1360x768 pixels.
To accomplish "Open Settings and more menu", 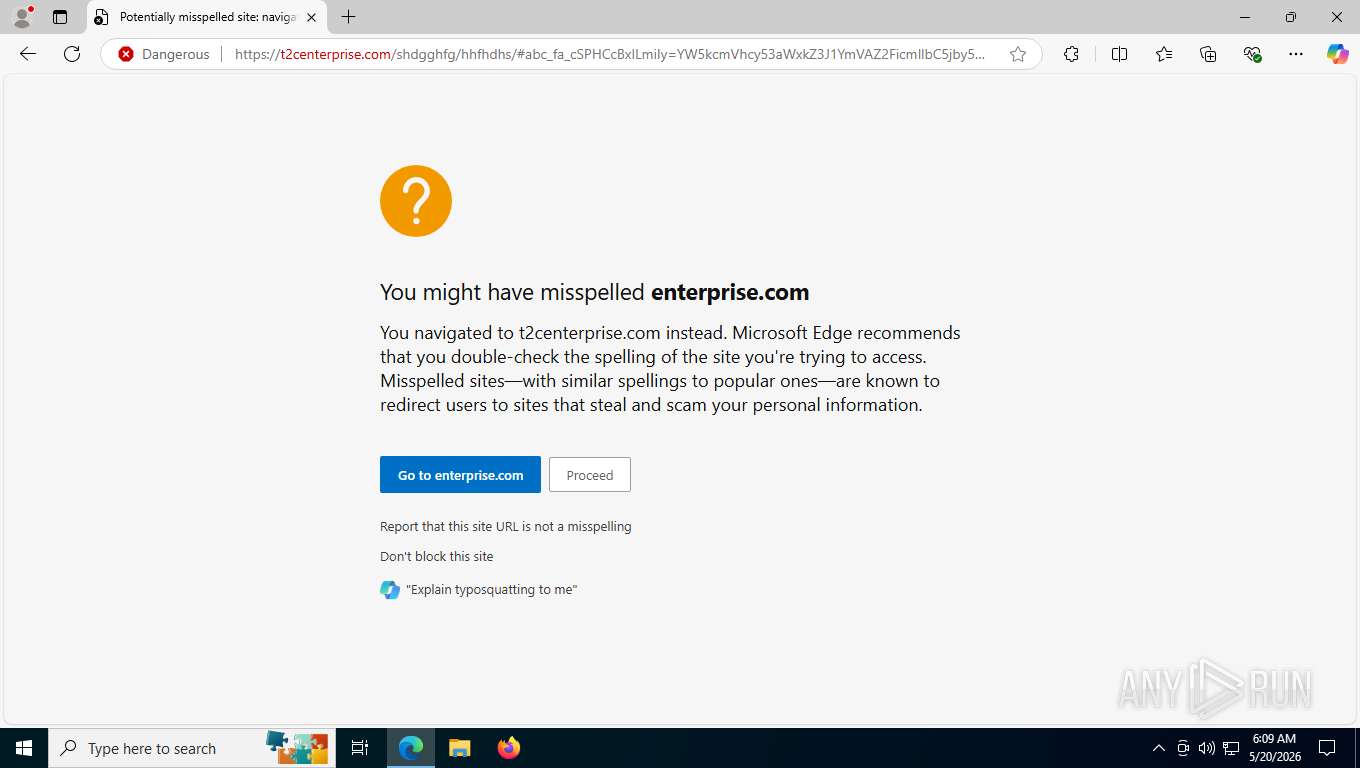I will tap(1296, 54).
